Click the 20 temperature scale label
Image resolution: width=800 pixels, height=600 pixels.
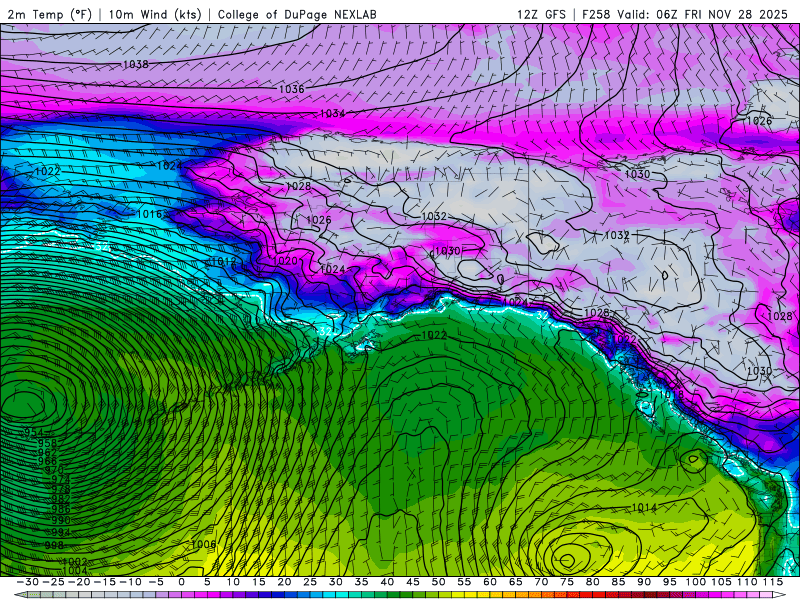pyautogui.click(x=284, y=582)
